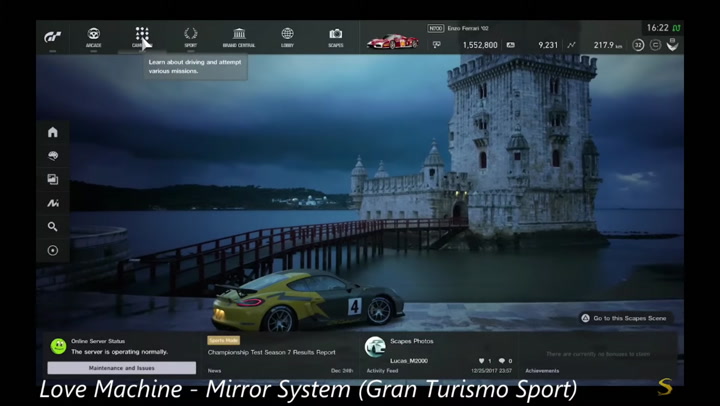720x406 pixels.
Task: Click the distance graph icon beside 217.9 km
Action: (x=571, y=45)
